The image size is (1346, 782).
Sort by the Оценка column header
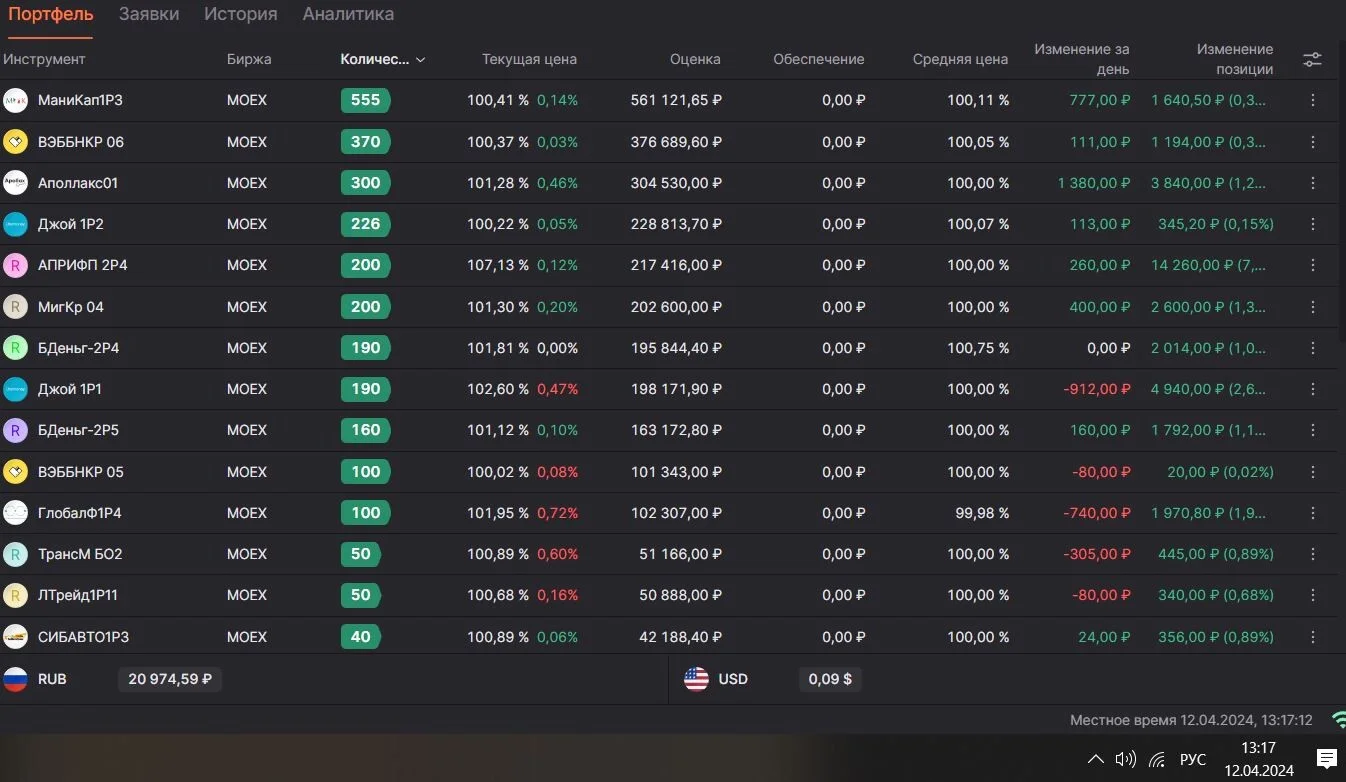click(695, 59)
